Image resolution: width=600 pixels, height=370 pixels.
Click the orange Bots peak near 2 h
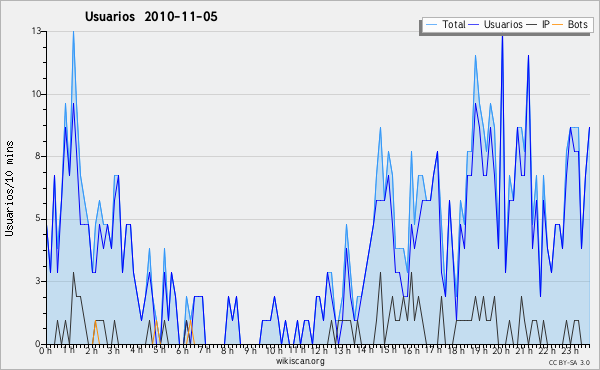coord(95,321)
